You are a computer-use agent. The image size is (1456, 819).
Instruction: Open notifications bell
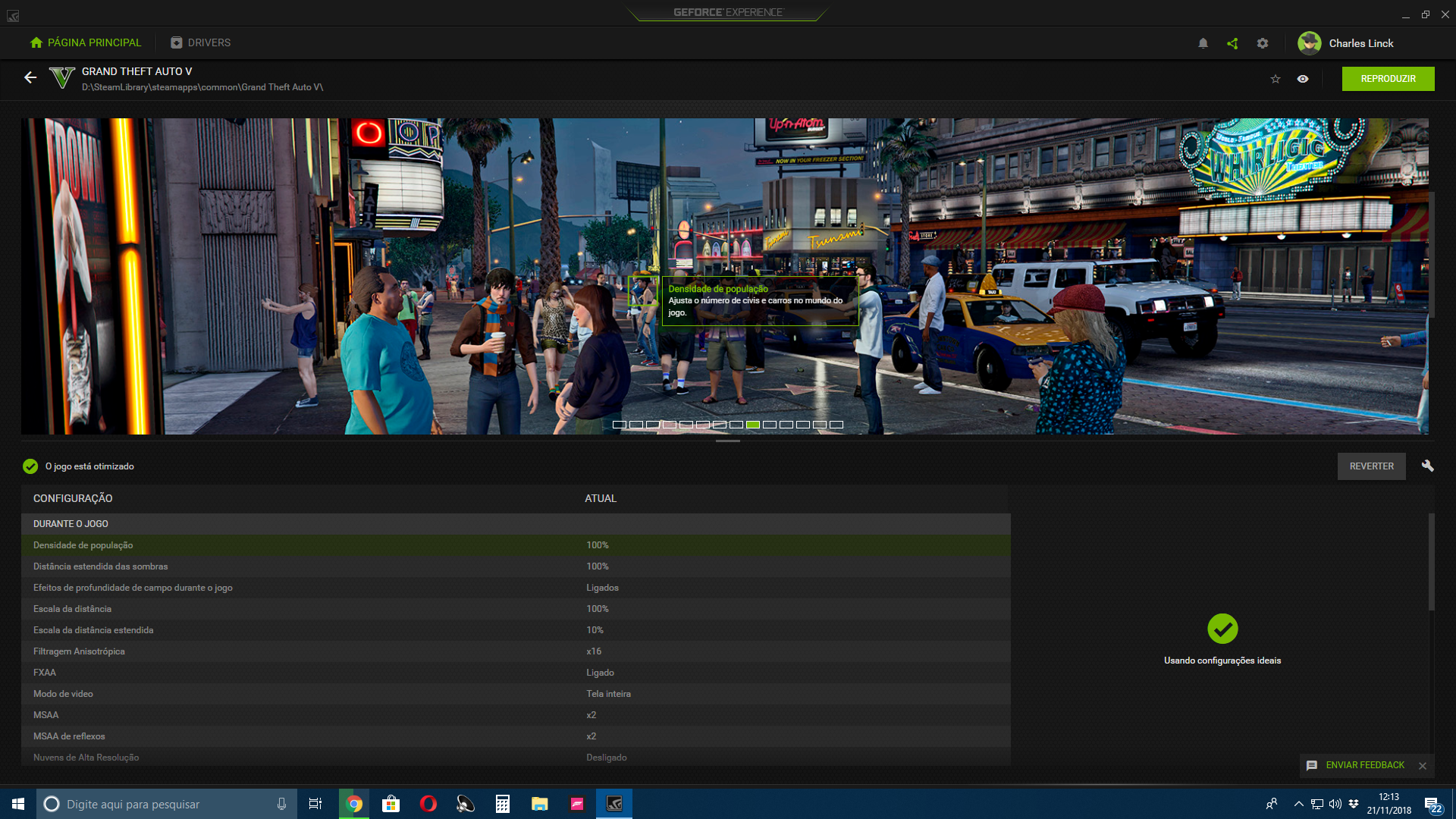point(1203,43)
